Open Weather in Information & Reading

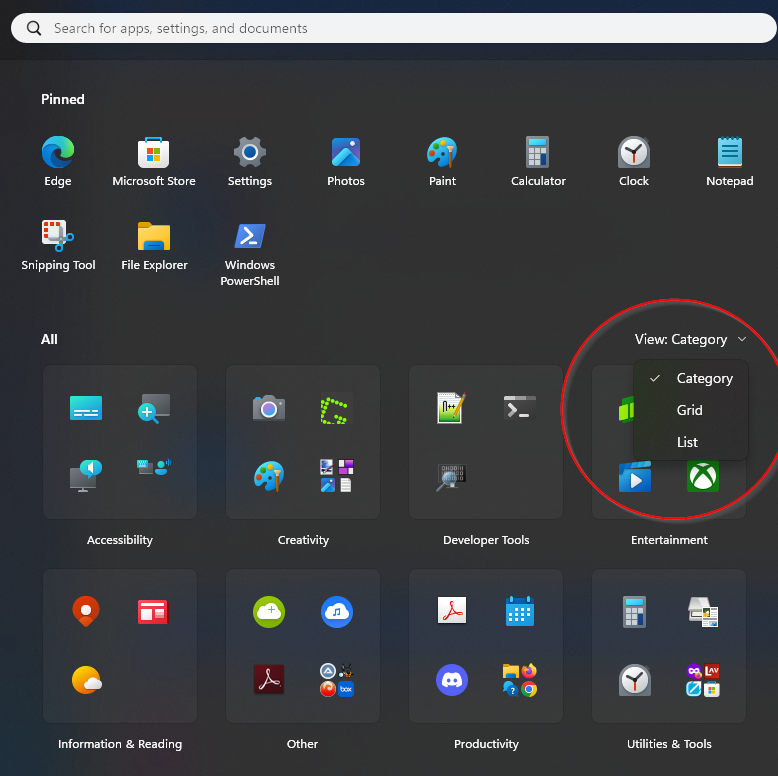[x=87, y=680]
